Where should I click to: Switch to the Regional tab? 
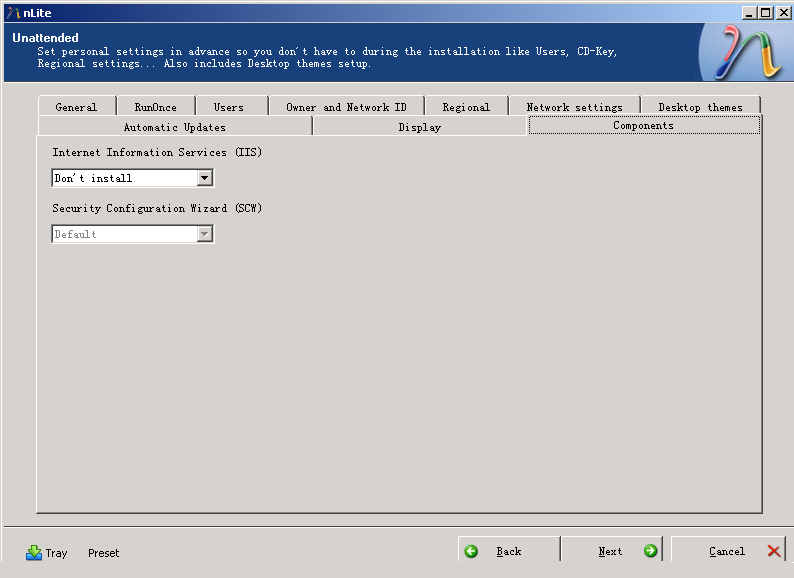[x=466, y=107]
